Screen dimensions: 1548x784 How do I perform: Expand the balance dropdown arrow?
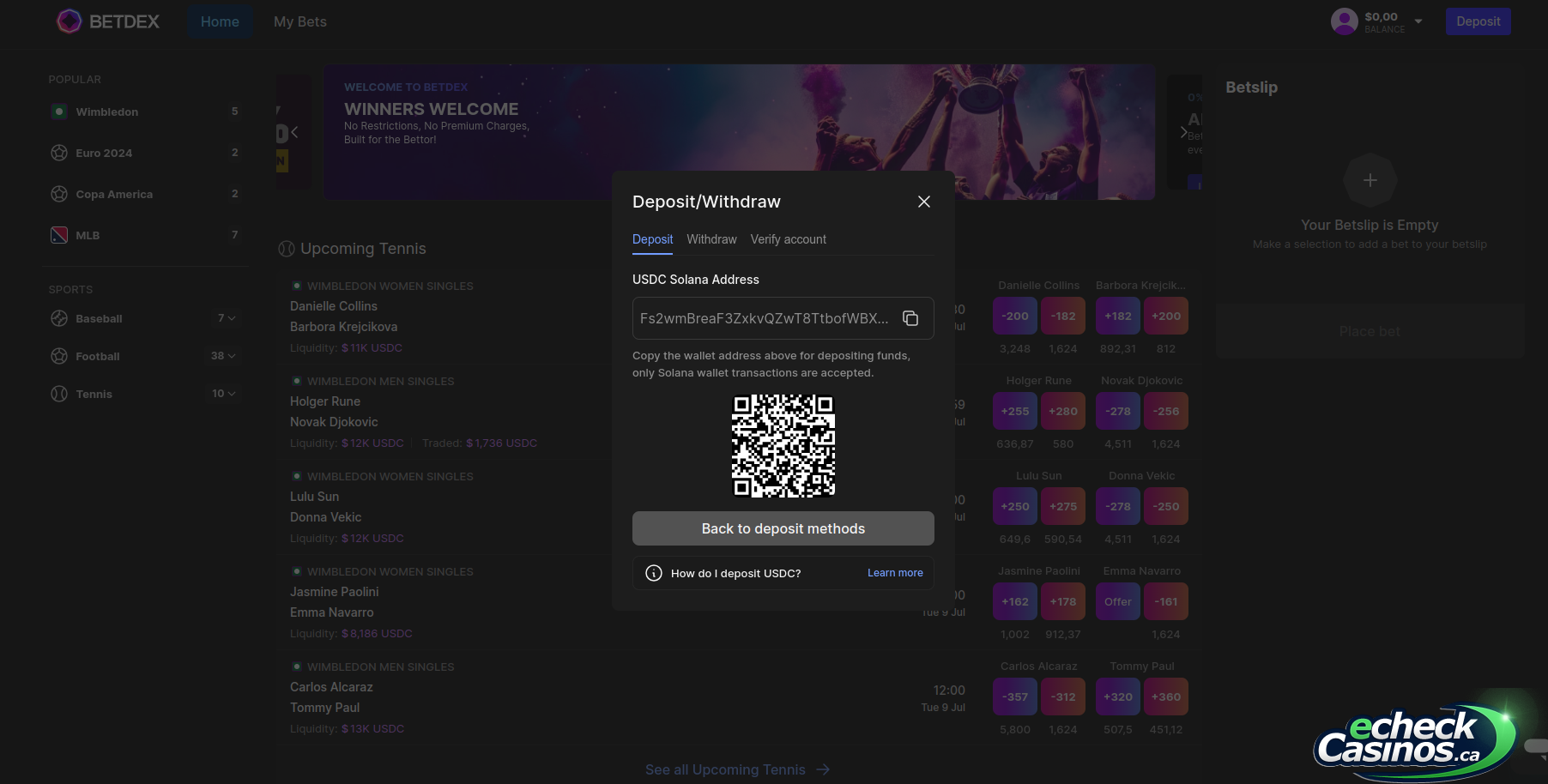[x=1418, y=21]
